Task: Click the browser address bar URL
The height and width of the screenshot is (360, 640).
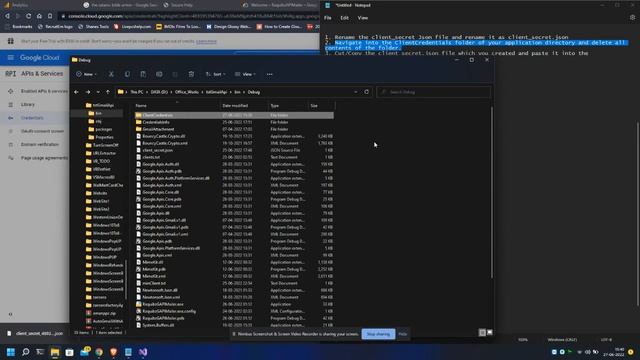Action: [x=192, y=16]
